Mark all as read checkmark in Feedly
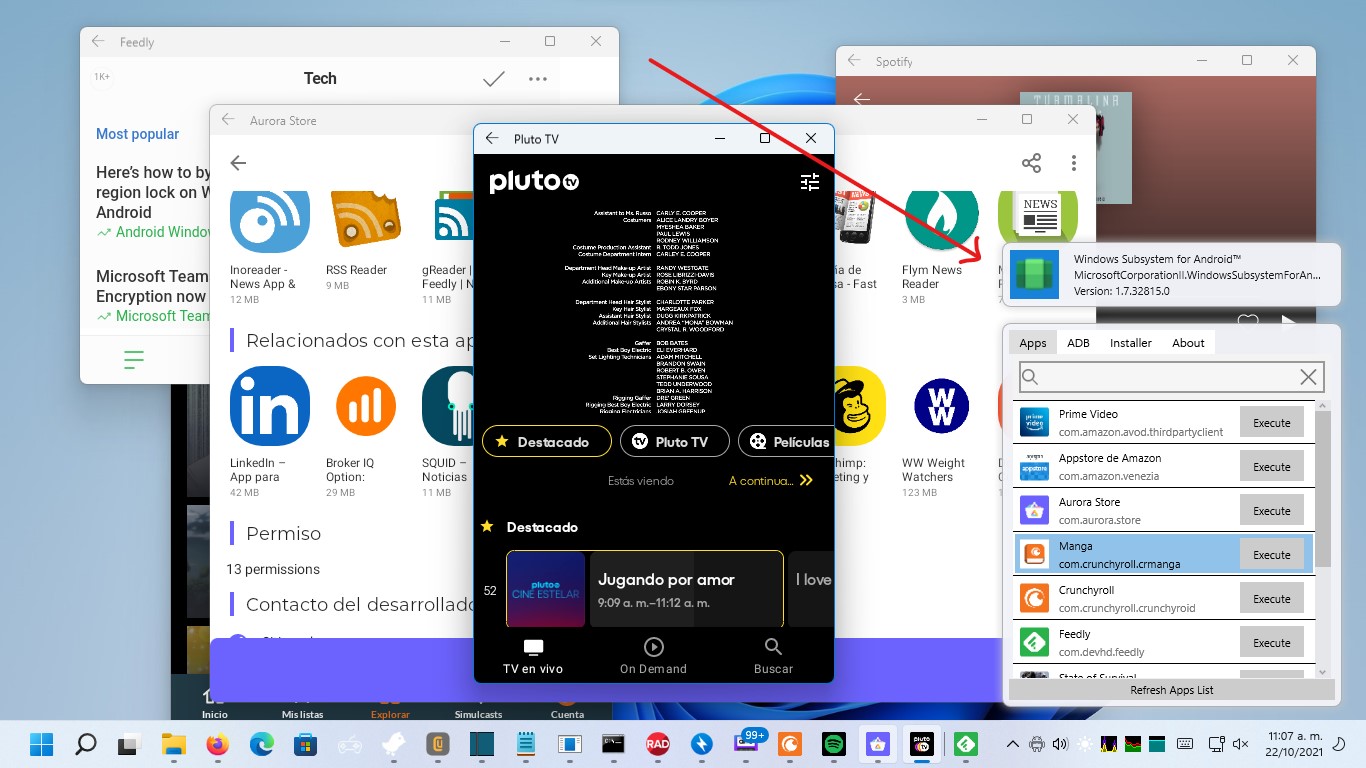Image resolution: width=1366 pixels, height=768 pixels. (494, 79)
